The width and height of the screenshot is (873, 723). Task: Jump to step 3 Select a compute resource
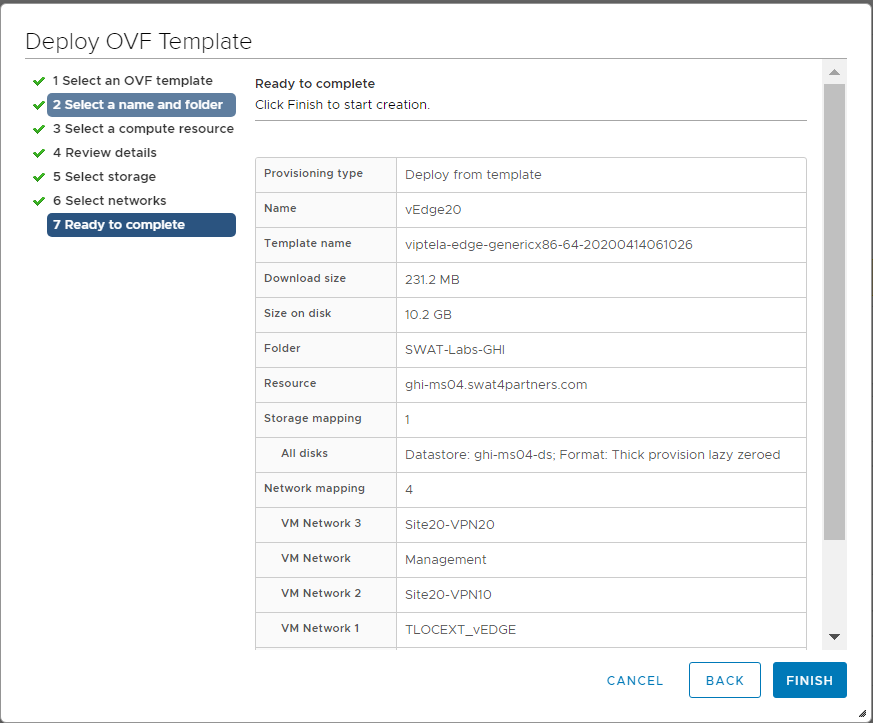[x=143, y=129]
